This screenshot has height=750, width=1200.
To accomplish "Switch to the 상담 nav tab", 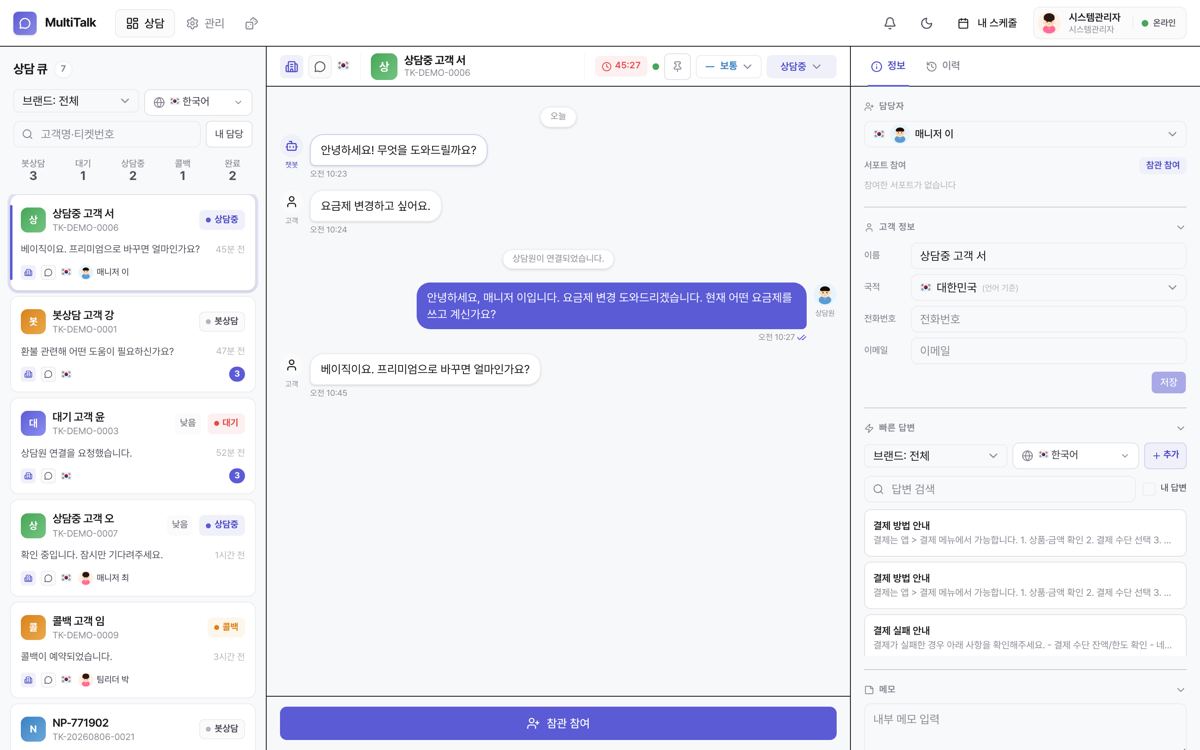I will click(x=145, y=23).
